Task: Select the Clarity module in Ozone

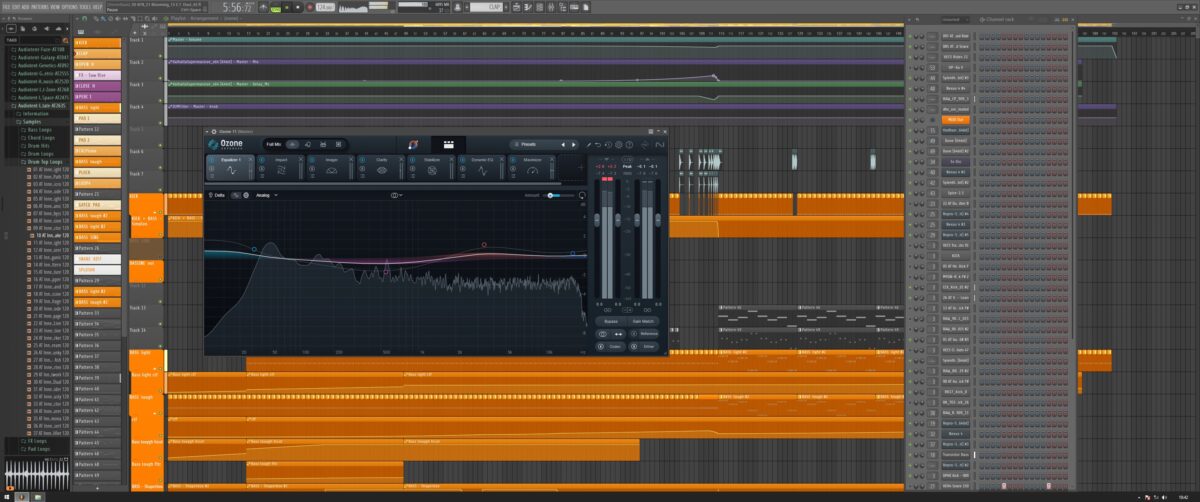Action: (382, 170)
